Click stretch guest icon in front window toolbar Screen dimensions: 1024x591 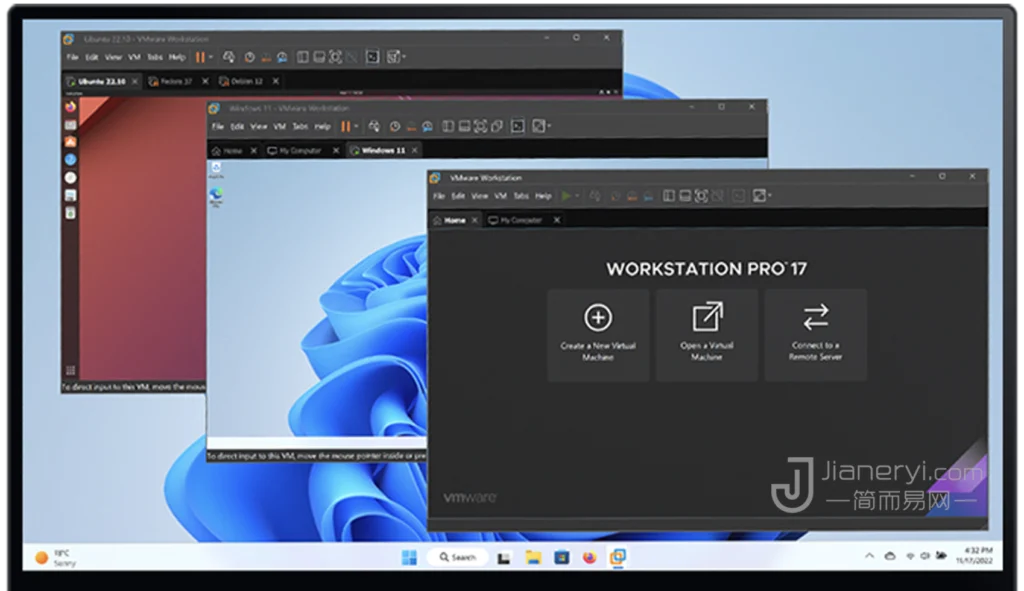coord(758,195)
